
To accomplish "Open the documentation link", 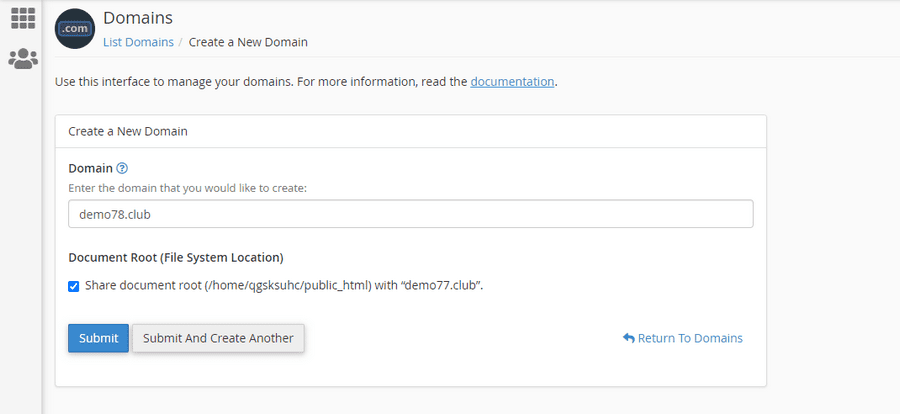I will click(x=512, y=82).
